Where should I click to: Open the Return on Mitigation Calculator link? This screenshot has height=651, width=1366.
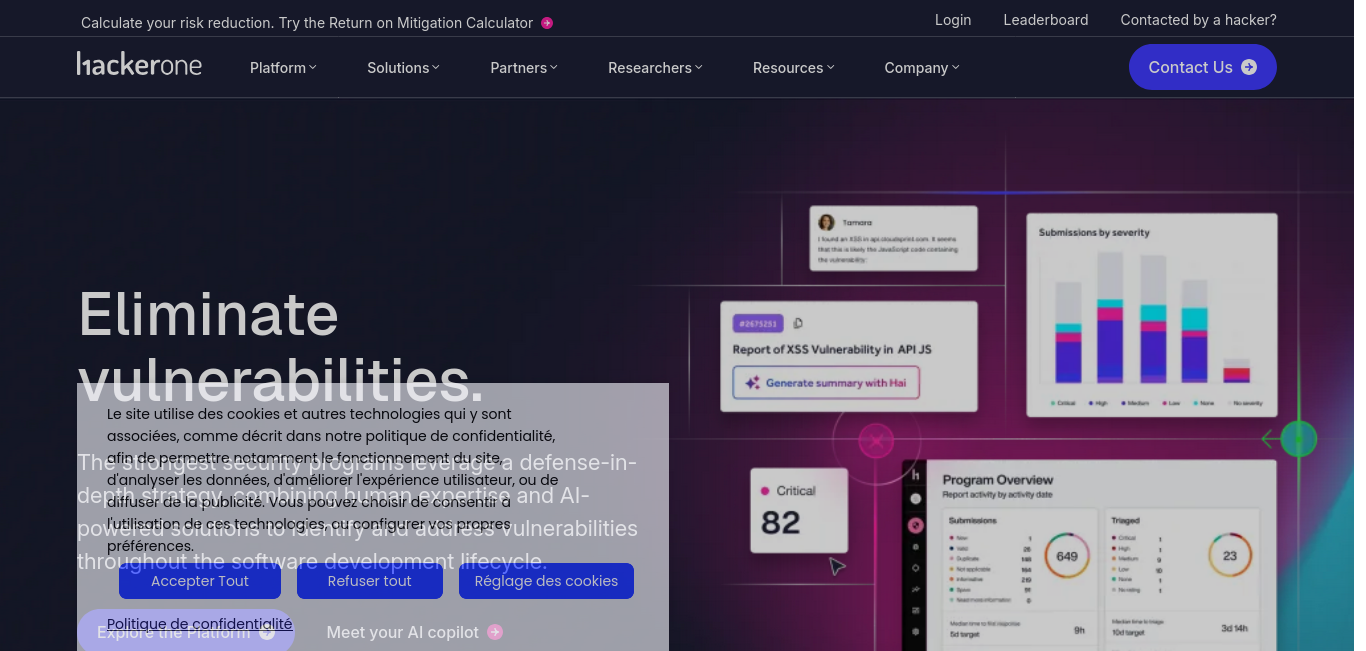pos(317,23)
